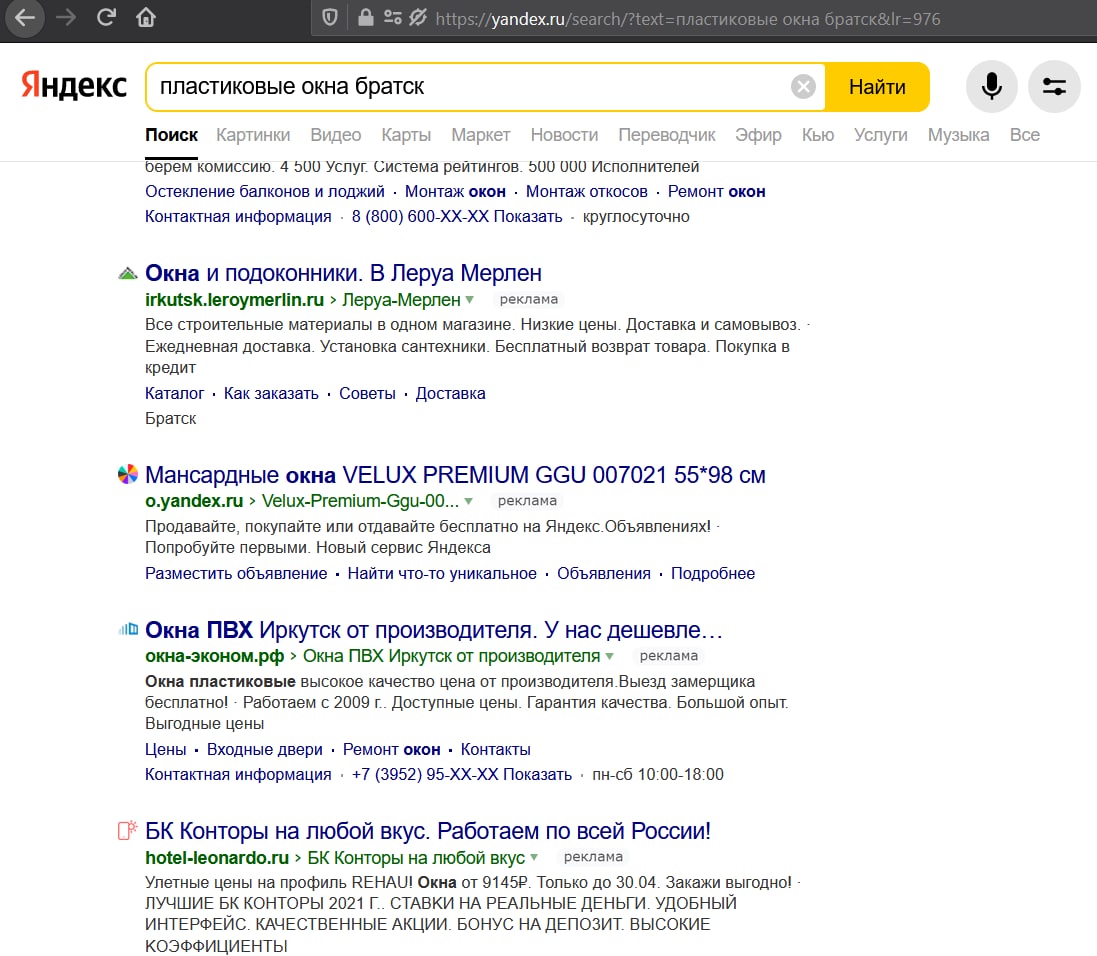Click the colorful o.yandex.ru favicon
Screen dimensions: 1097x956
tap(127, 475)
